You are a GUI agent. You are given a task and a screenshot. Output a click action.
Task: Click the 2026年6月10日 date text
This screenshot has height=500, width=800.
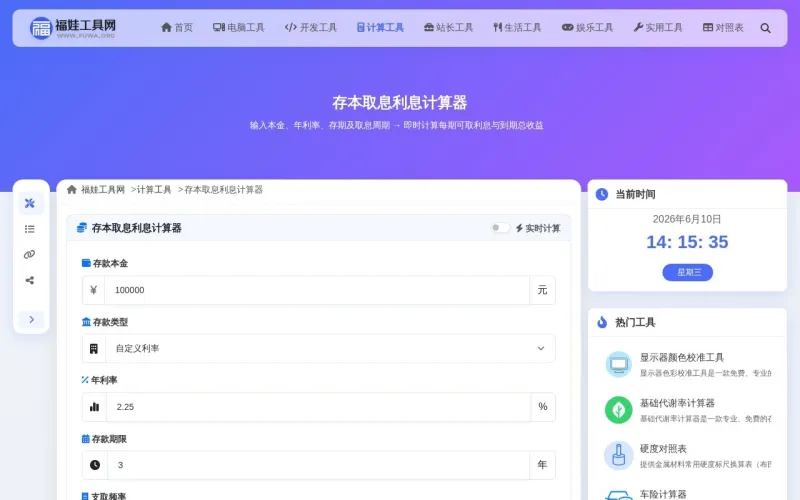[x=687, y=219]
